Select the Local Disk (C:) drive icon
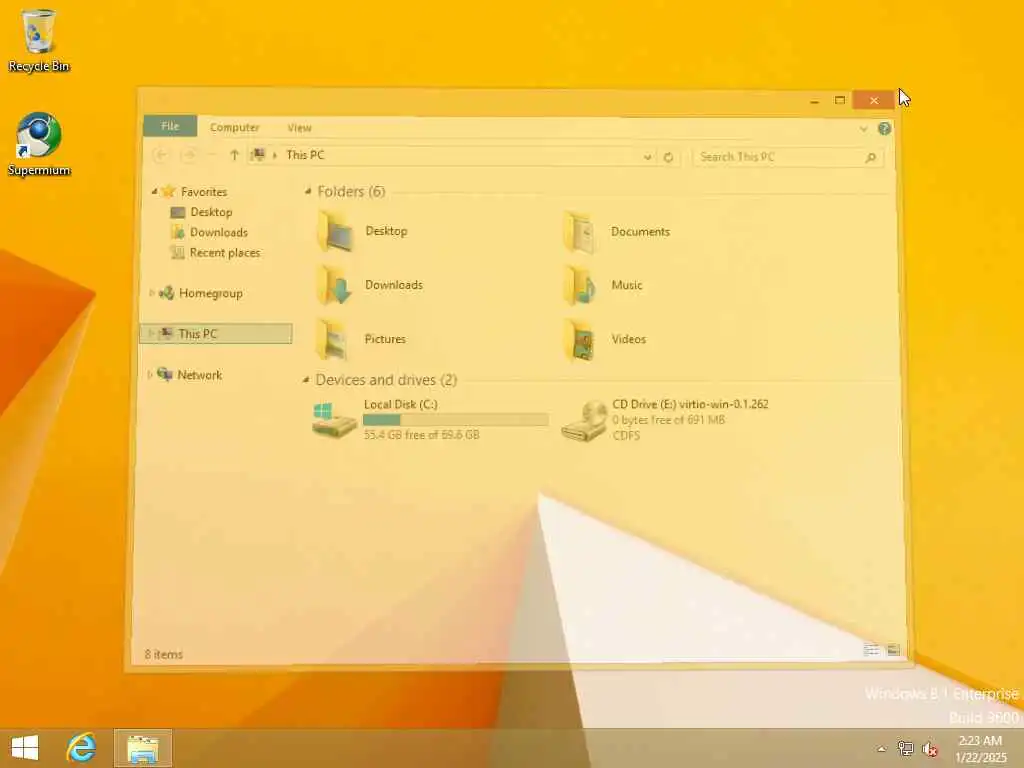The image size is (1024, 768). [x=334, y=420]
